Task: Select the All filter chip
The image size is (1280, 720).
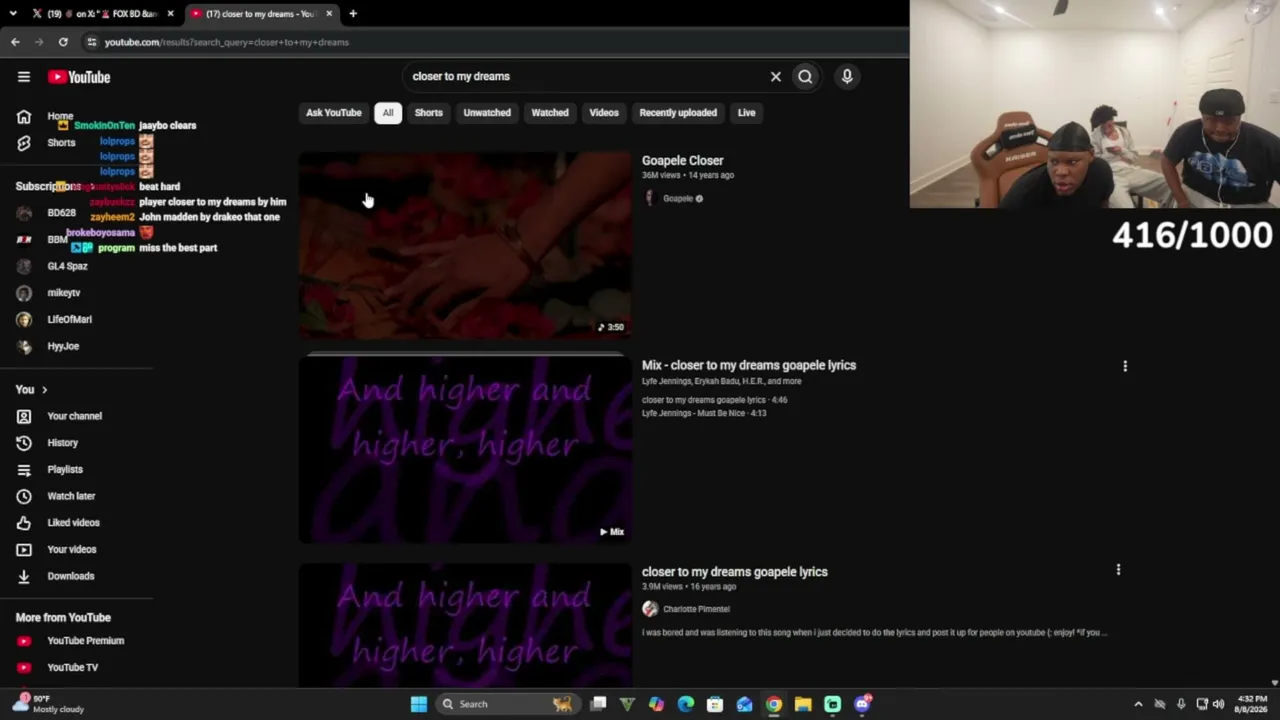Action: pyautogui.click(x=388, y=113)
